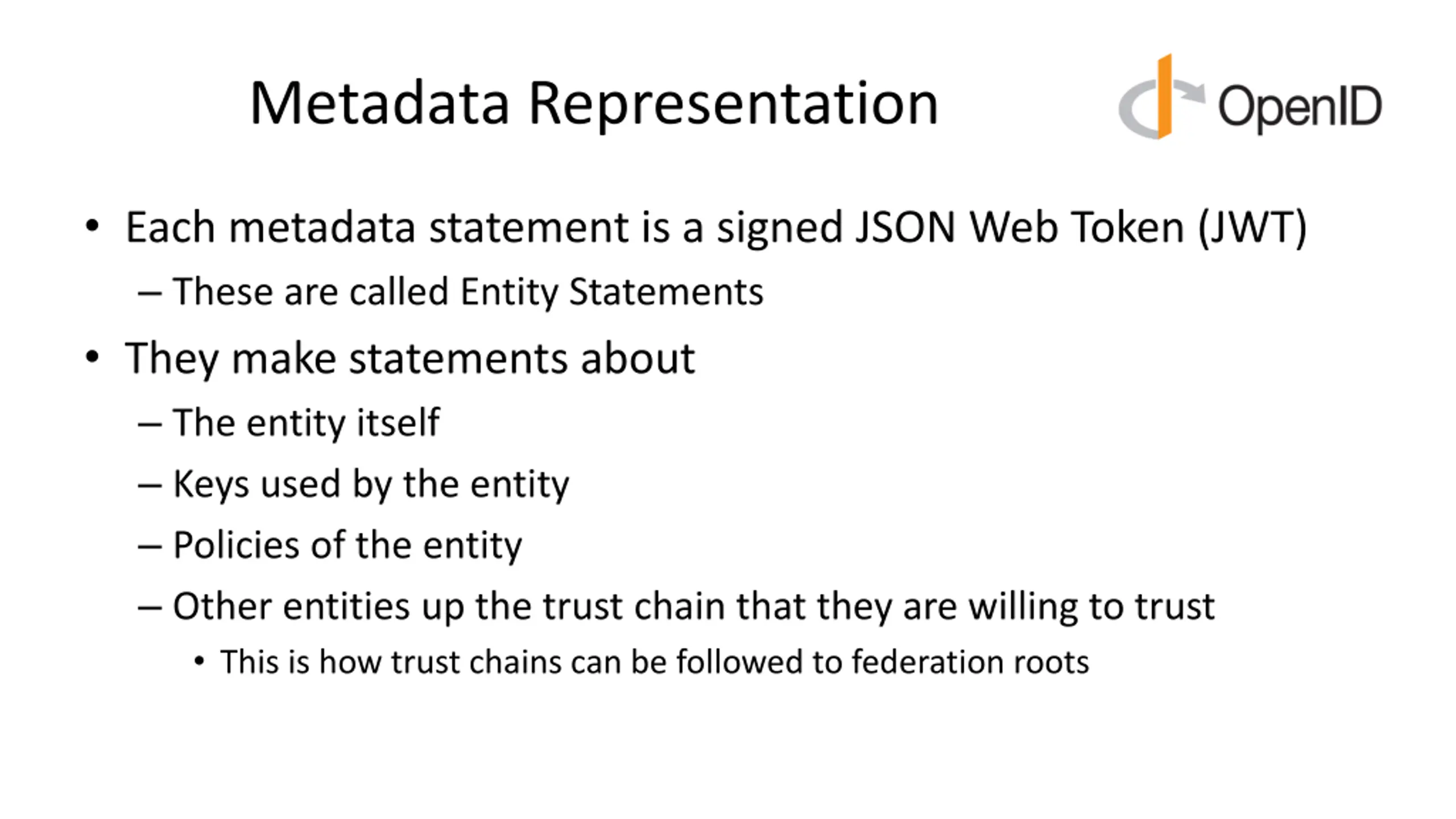1456x819 pixels.
Task: Click the Metadata Representation slide title
Action: coord(594,103)
